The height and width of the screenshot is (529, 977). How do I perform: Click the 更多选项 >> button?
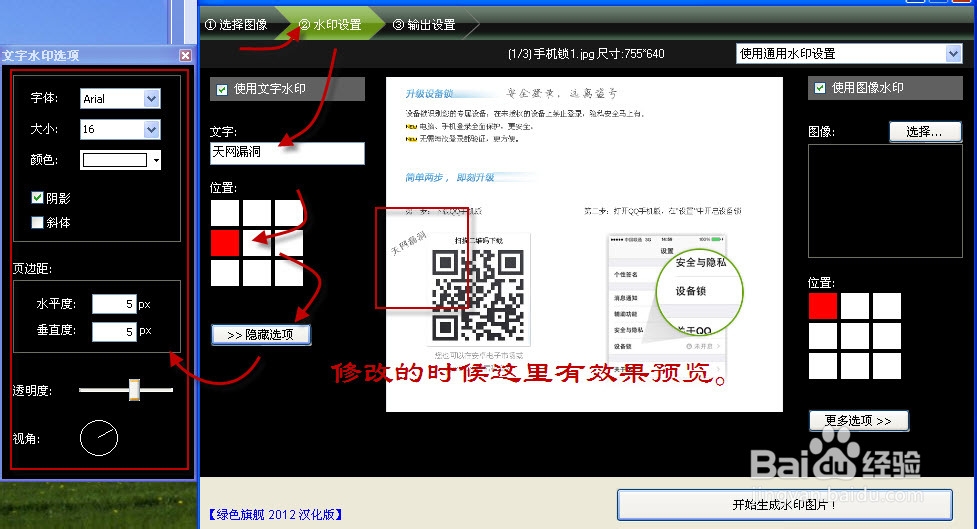click(859, 421)
